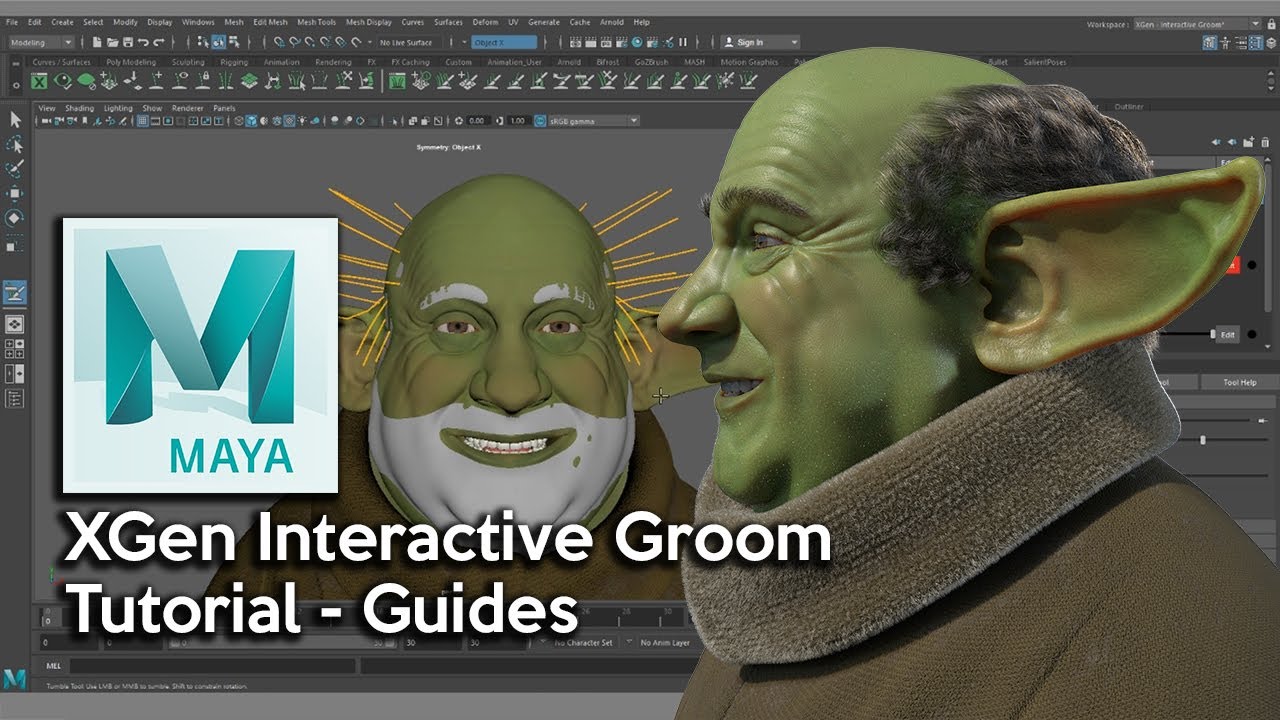1280x720 pixels.
Task: Click the green X XGen shelf icon
Action: 39,81
